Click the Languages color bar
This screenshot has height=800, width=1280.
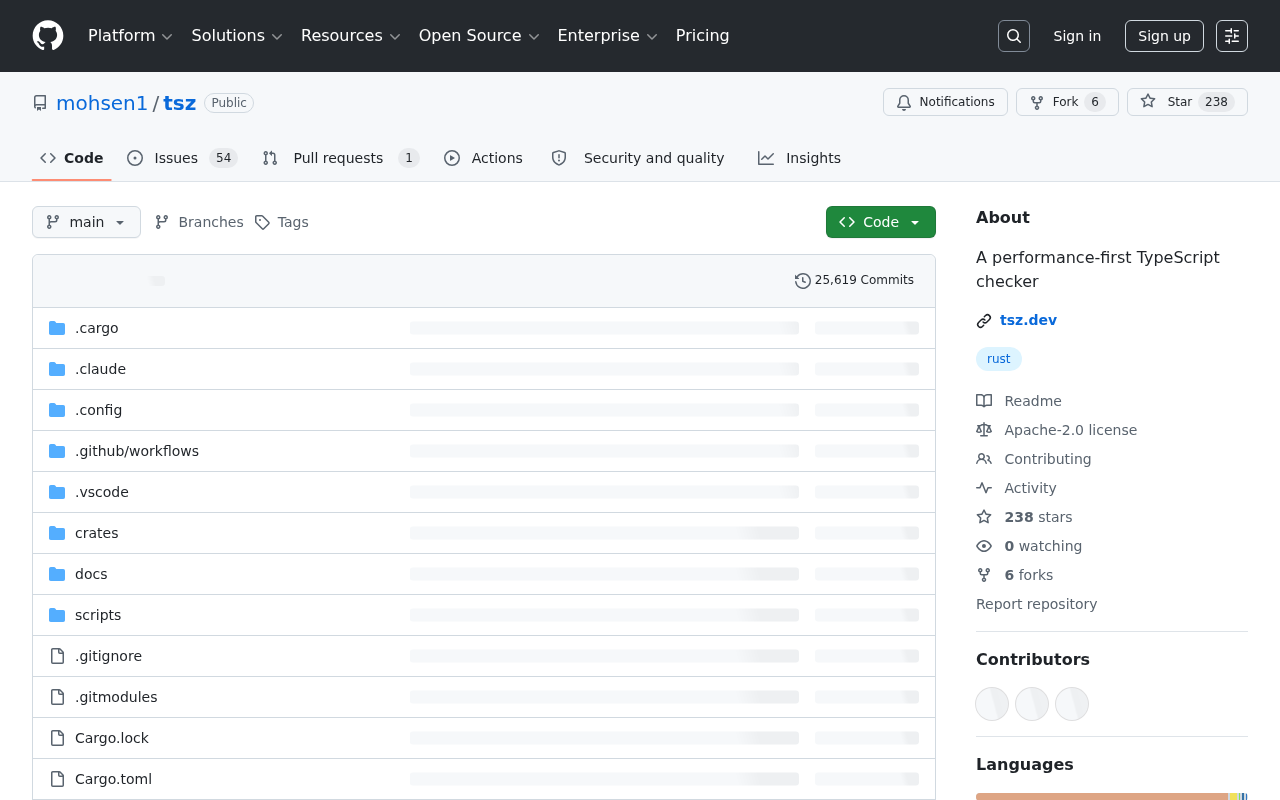tap(1112, 796)
